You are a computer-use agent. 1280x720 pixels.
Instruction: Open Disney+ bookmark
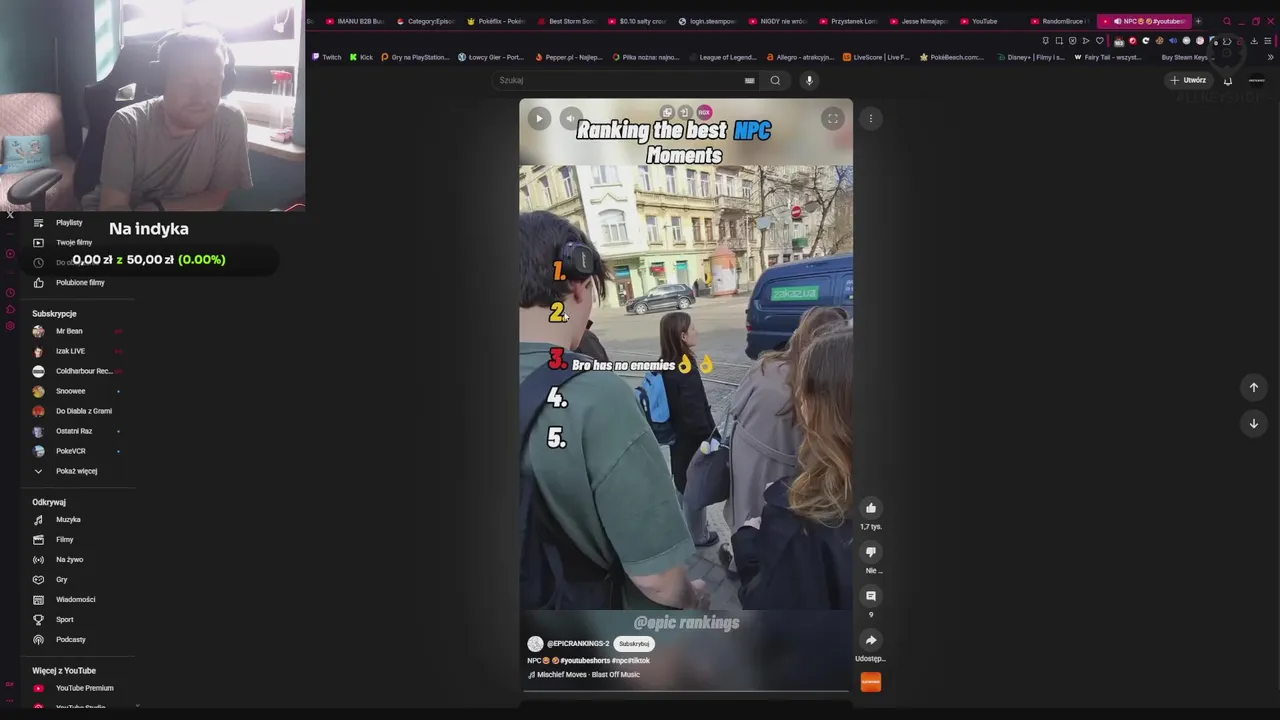tap(1032, 57)
